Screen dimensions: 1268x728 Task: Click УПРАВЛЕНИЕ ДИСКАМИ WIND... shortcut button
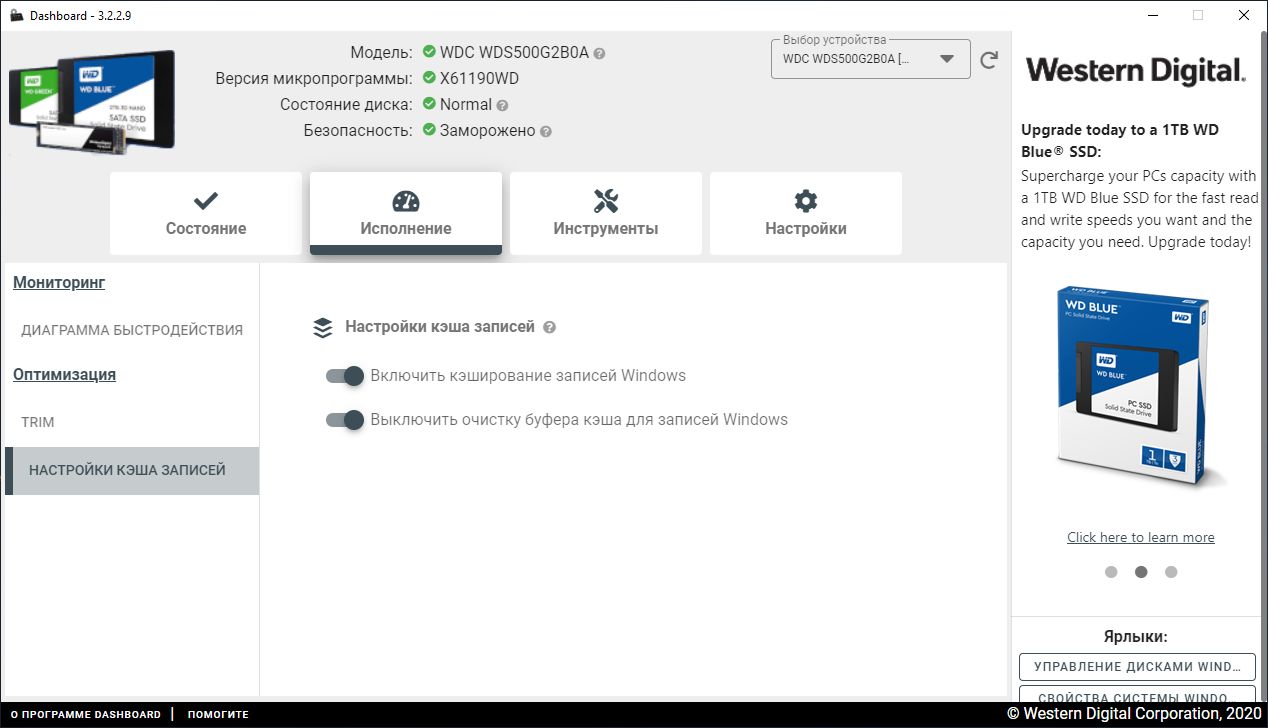[x=1137, y=666]
